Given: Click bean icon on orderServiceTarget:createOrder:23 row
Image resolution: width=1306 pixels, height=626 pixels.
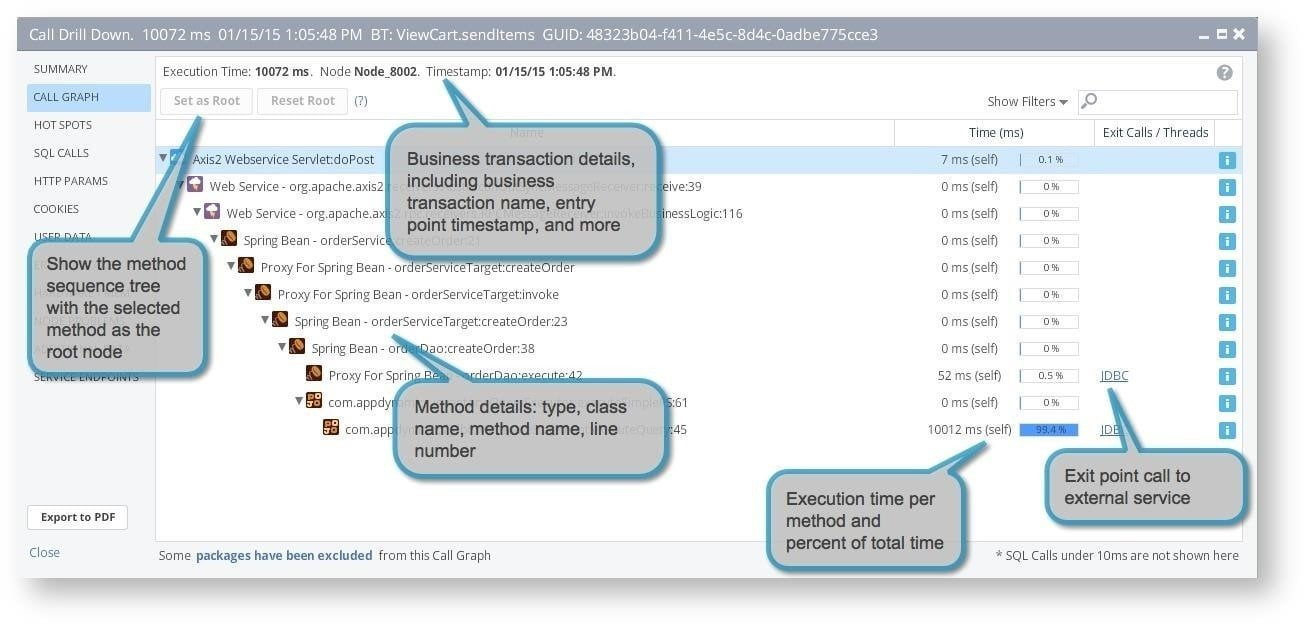Looking at the screenshot, I should (280, 320).
